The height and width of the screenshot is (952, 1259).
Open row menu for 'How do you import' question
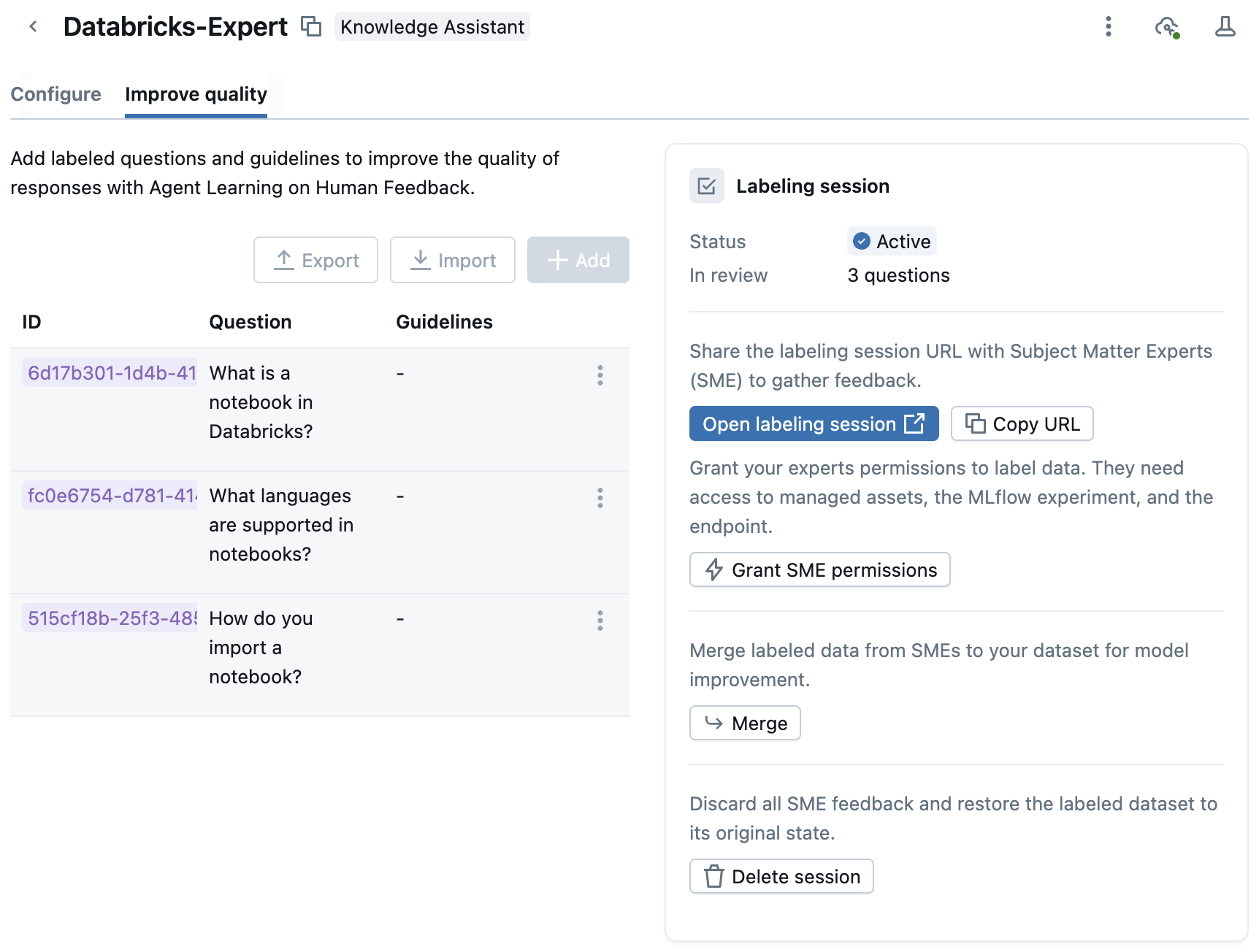(x=600, y=621)
